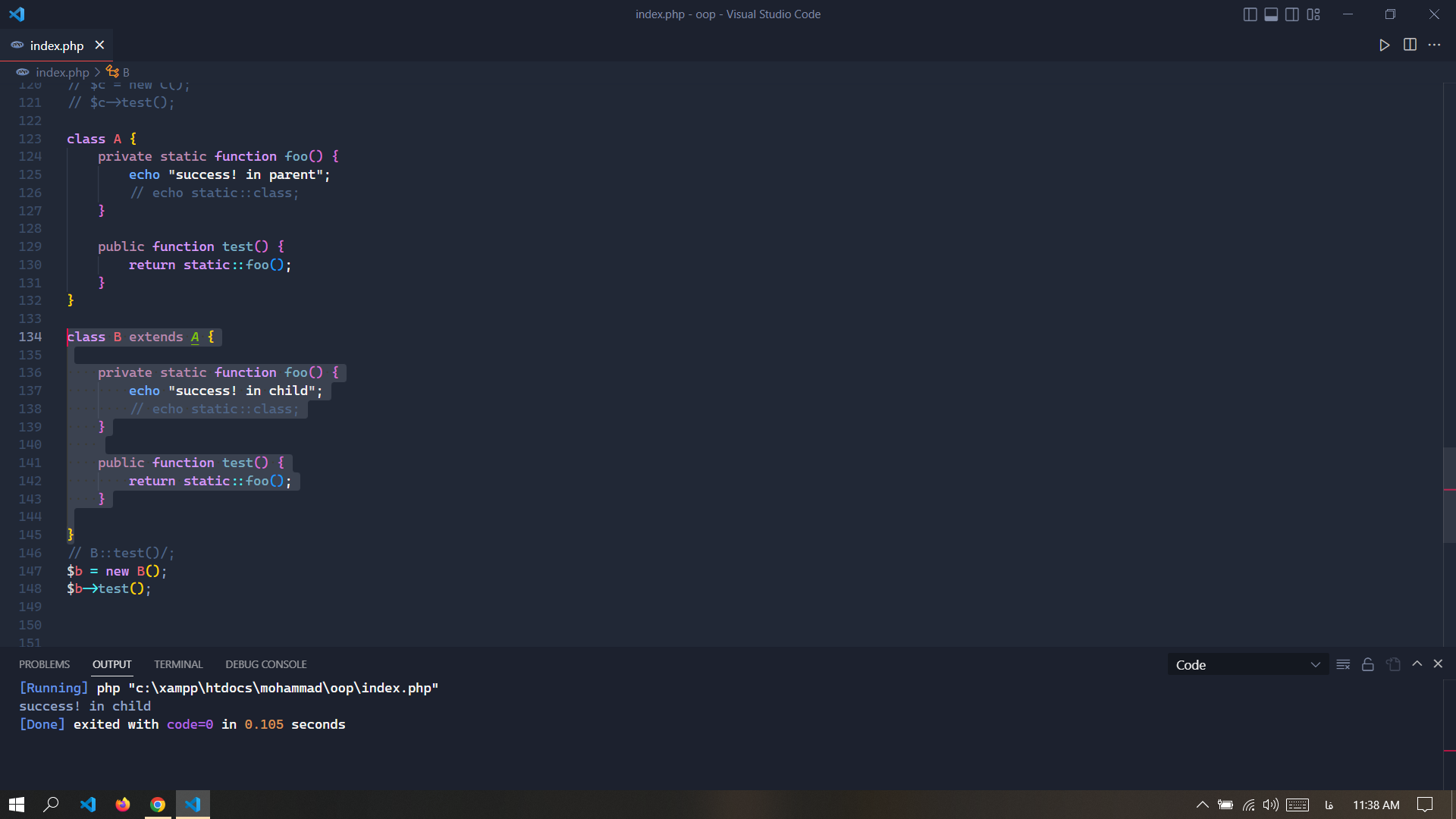Close the bottom panel
This screenshot has width=1456, height=819.
(1438, 664)
